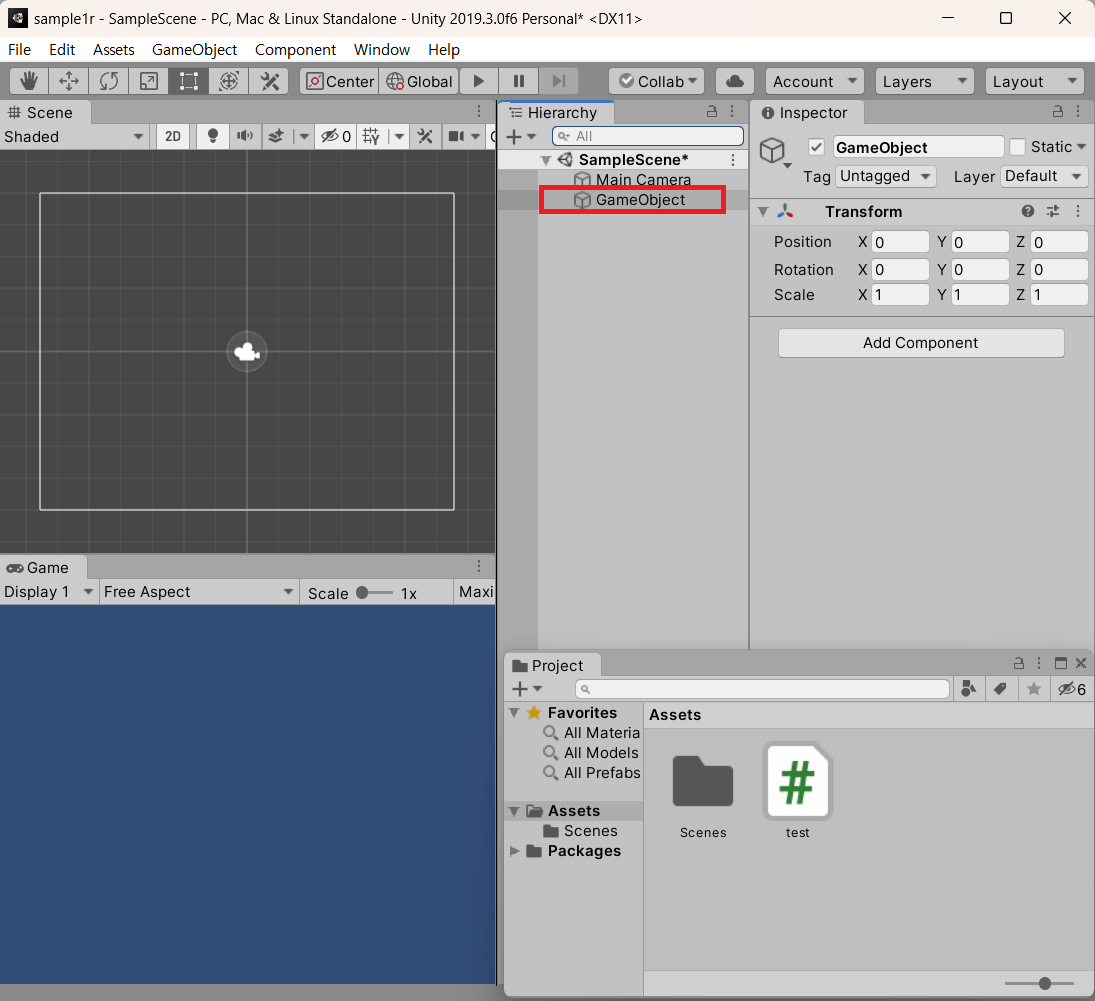The width and height of the screenshot is (1095, 1001).
Task: Collapse the Transform component foldout
Action: [763, 211]
